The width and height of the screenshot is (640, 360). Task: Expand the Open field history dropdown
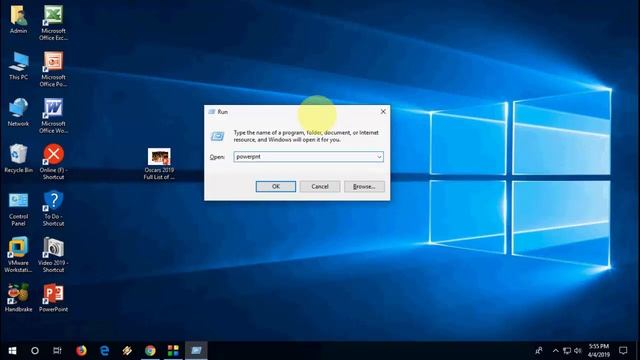(x=379, y=157)
